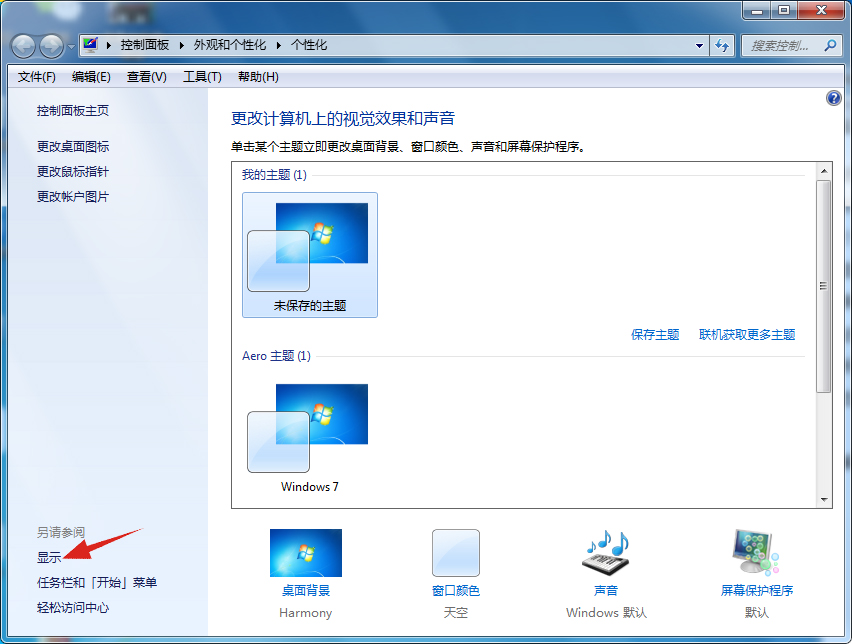
Task: Open the 桌面背景 text link
Action: coord(306,591)
